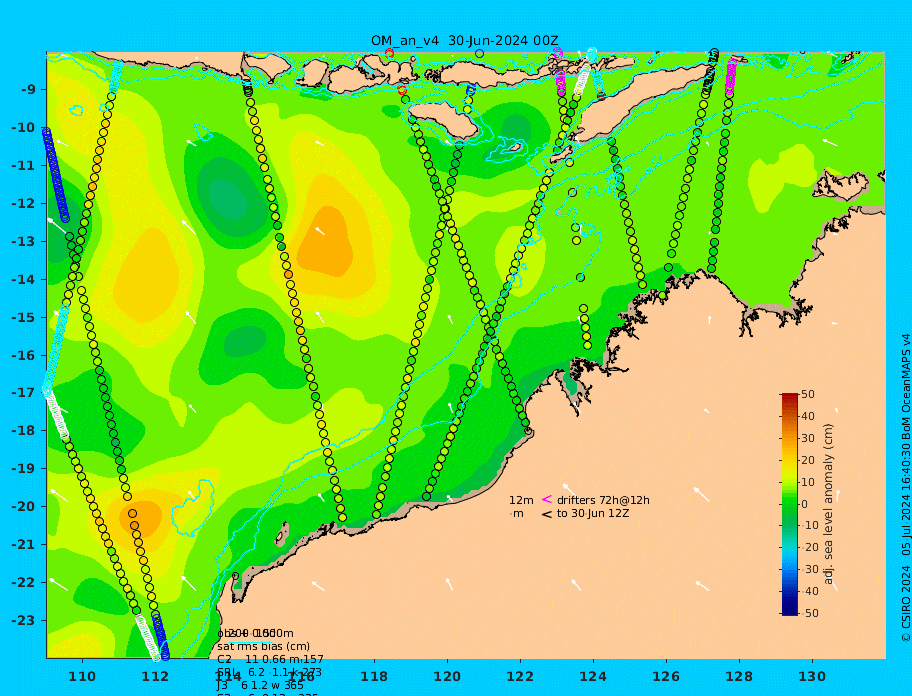Viewport: 912px width, 696px height.
Task: Click longitude axis label 130
Action: tap(812, 676)
